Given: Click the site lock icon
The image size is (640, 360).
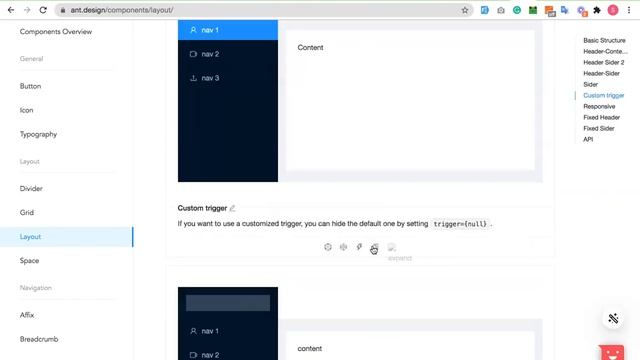Looking at the screenshot, I should point(62,10).
